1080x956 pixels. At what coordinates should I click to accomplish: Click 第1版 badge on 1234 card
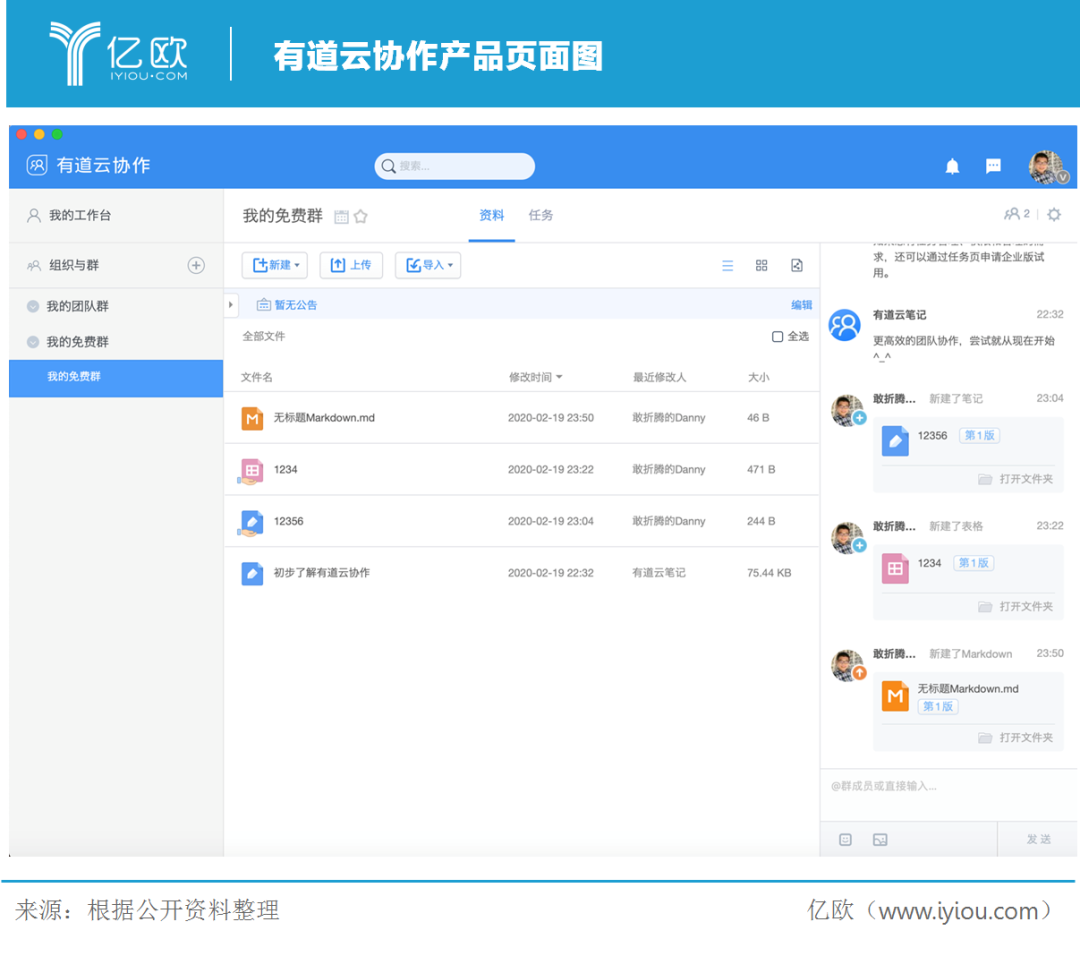pos(973,563)
